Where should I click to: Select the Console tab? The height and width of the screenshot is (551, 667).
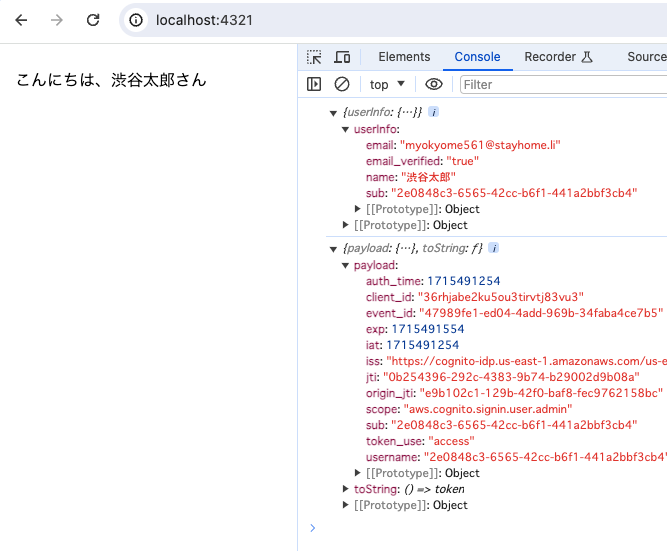477,57
